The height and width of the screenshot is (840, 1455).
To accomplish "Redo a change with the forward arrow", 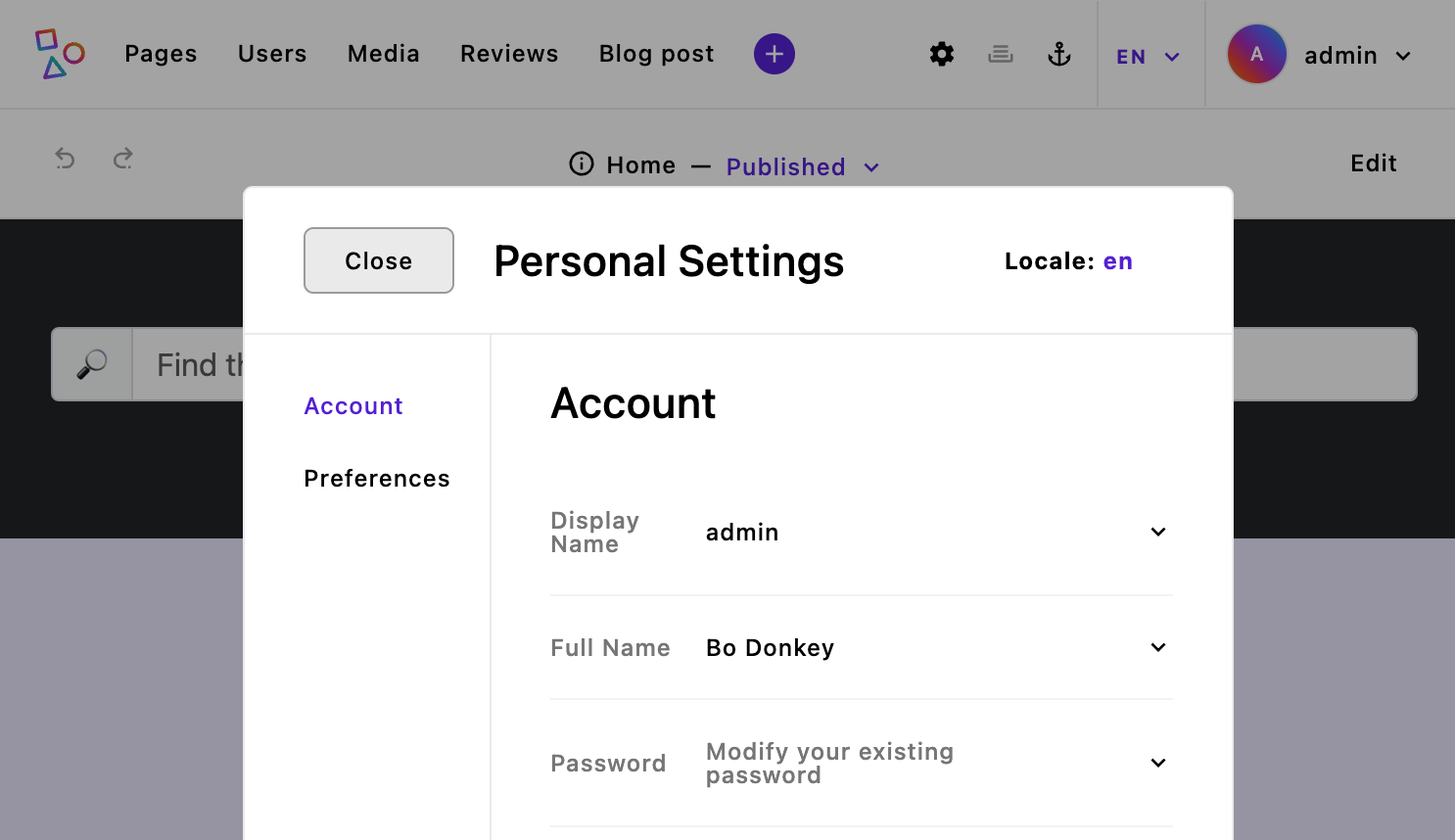I will [122, 158].
